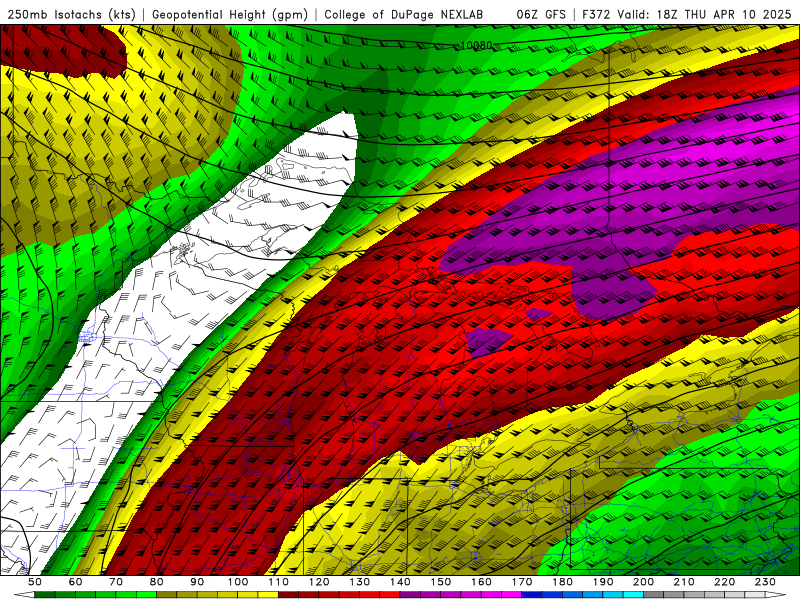This screenshot has width=800, height=600.
Task: Click the cyan swatch just before 200
Action: (633, 594)
